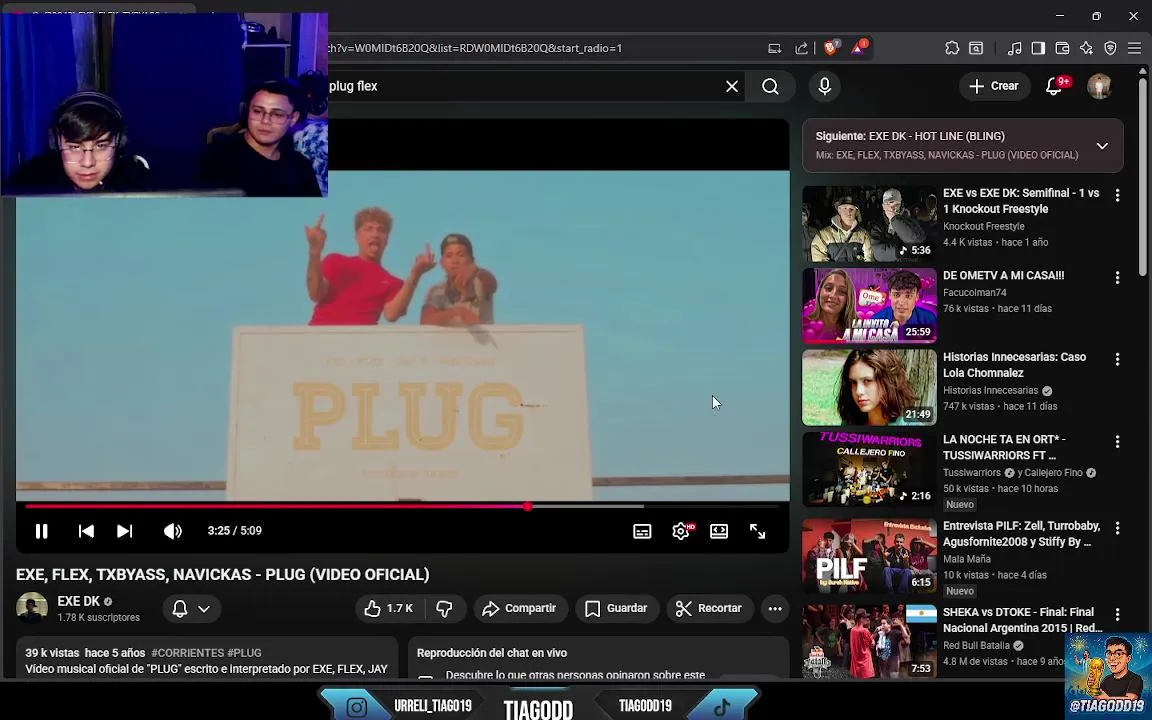Open the PILF interview video thumbnail
The image size is (1152, 720).
[x=869, y=556]
